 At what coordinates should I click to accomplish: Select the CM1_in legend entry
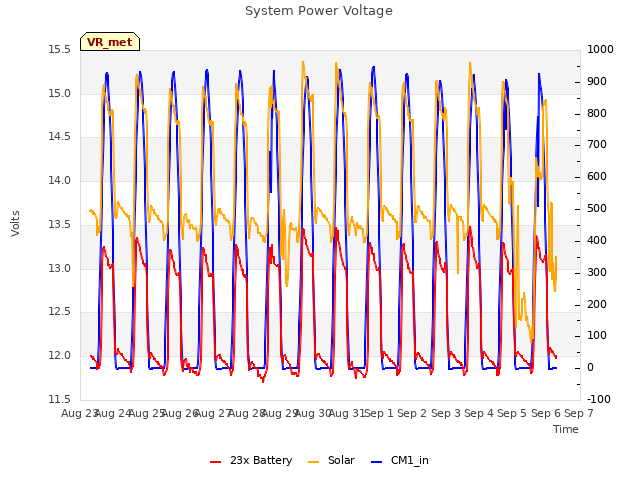(400, 460)
